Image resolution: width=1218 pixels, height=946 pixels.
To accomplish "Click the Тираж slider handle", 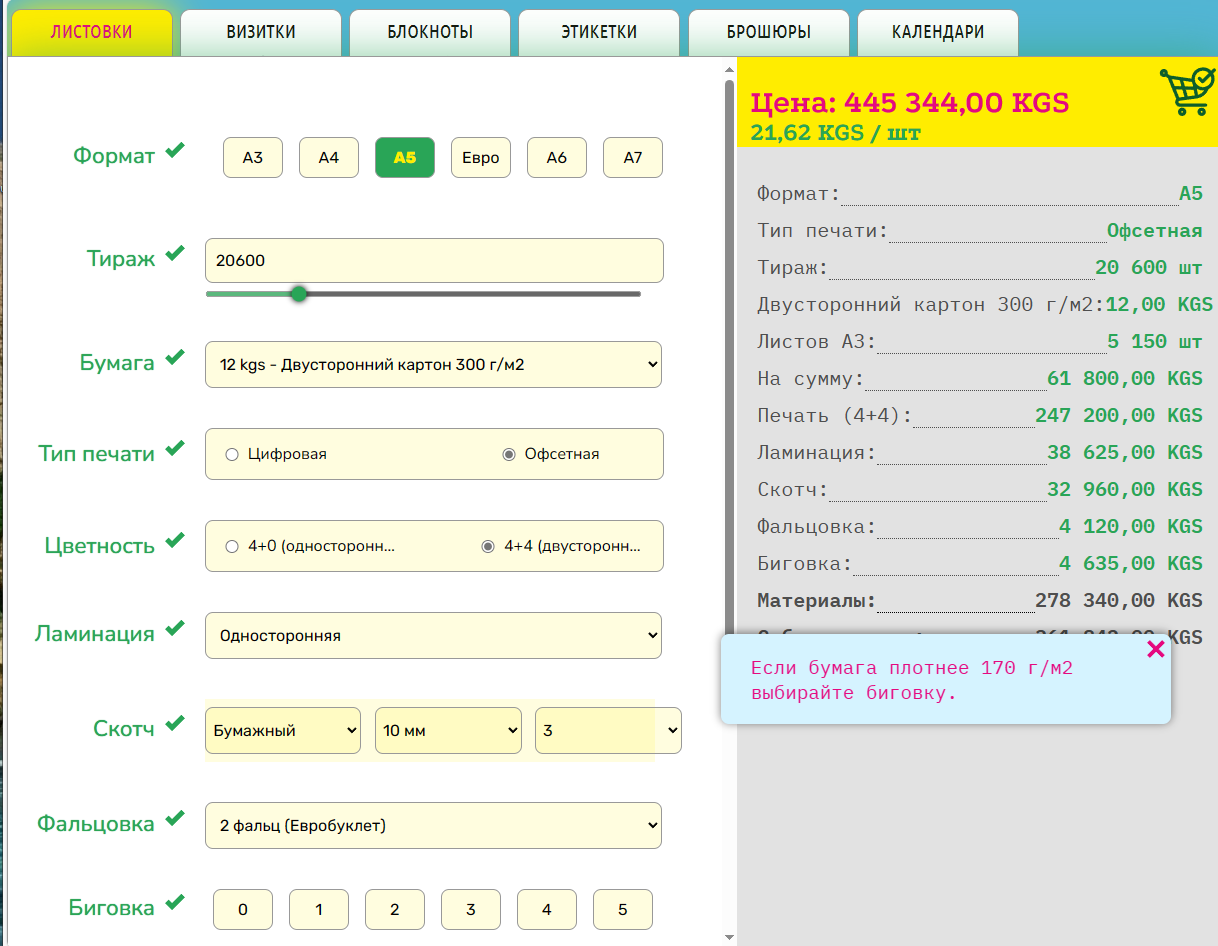I will [x=299, y=294].
